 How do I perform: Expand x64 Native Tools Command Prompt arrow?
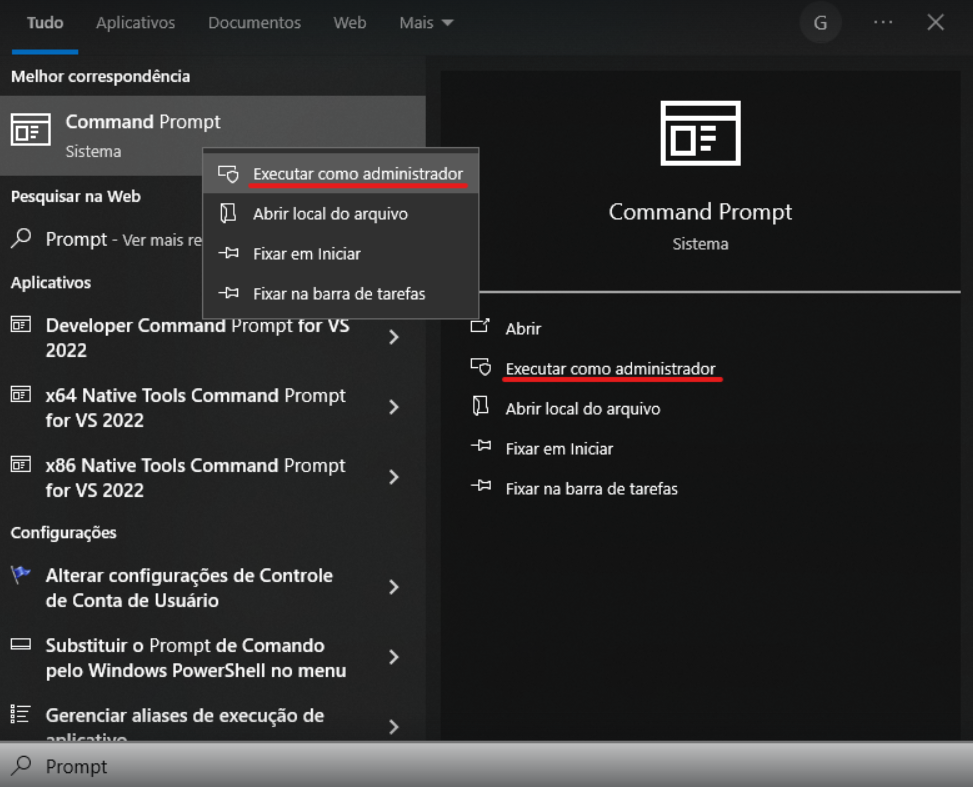point(393,407)
